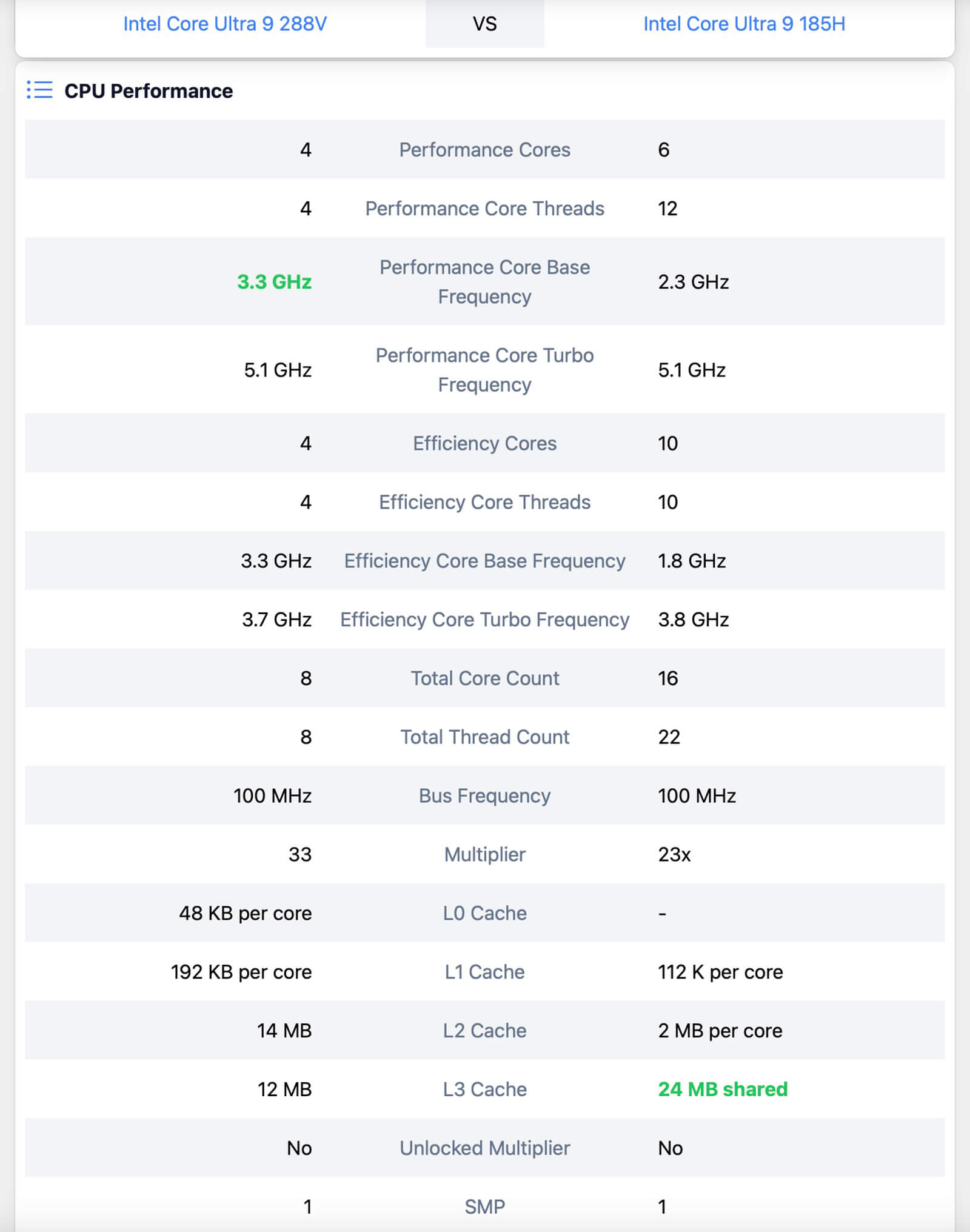Click the Performance Cores row label

[484, 150]
